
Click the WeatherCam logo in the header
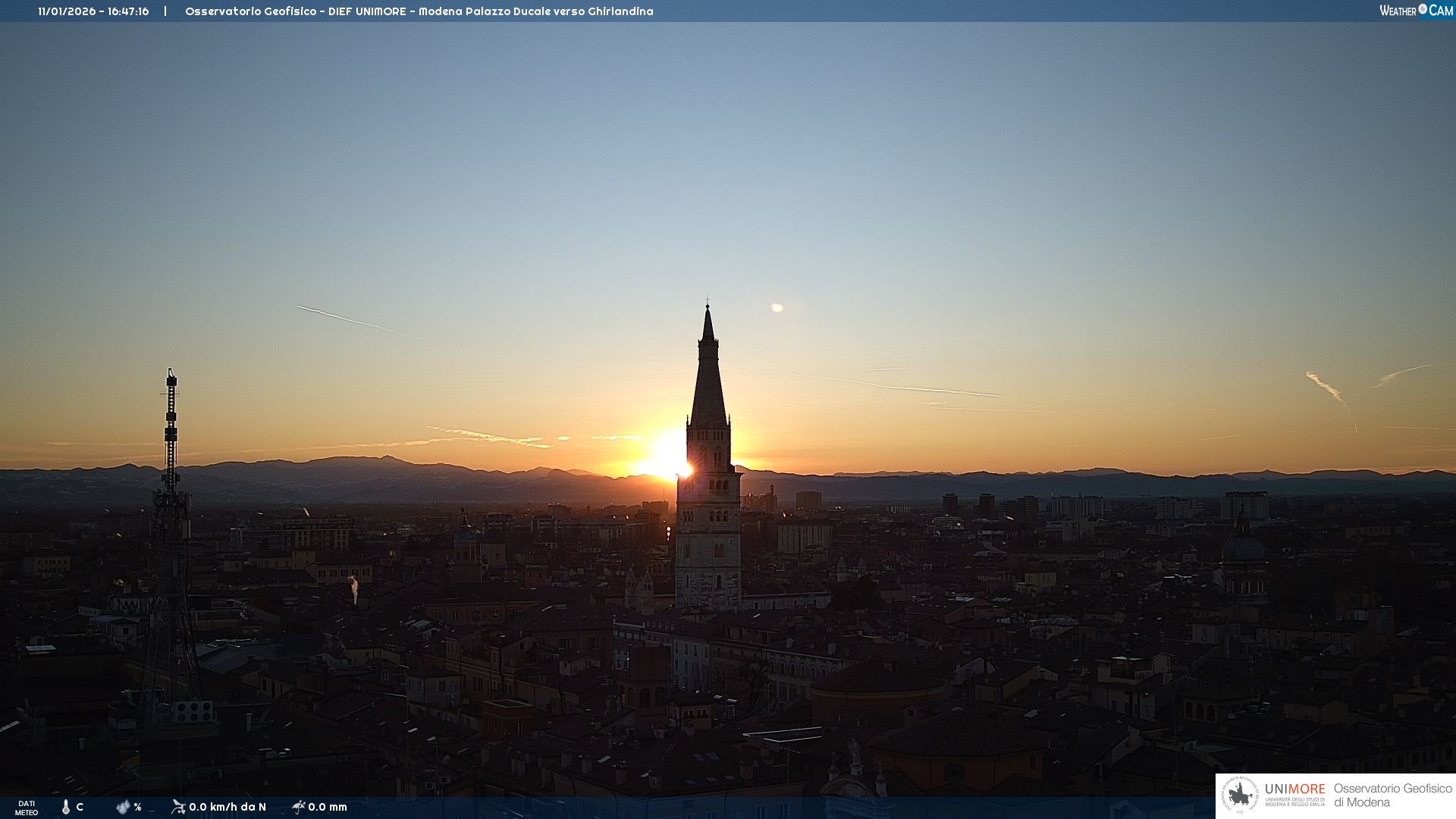coord(1416,11)
